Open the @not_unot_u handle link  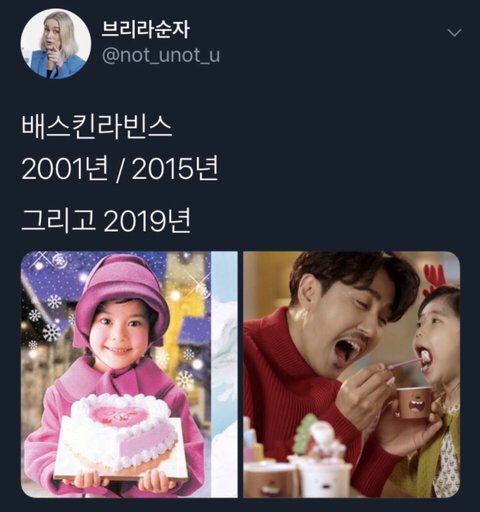(161, 55)
